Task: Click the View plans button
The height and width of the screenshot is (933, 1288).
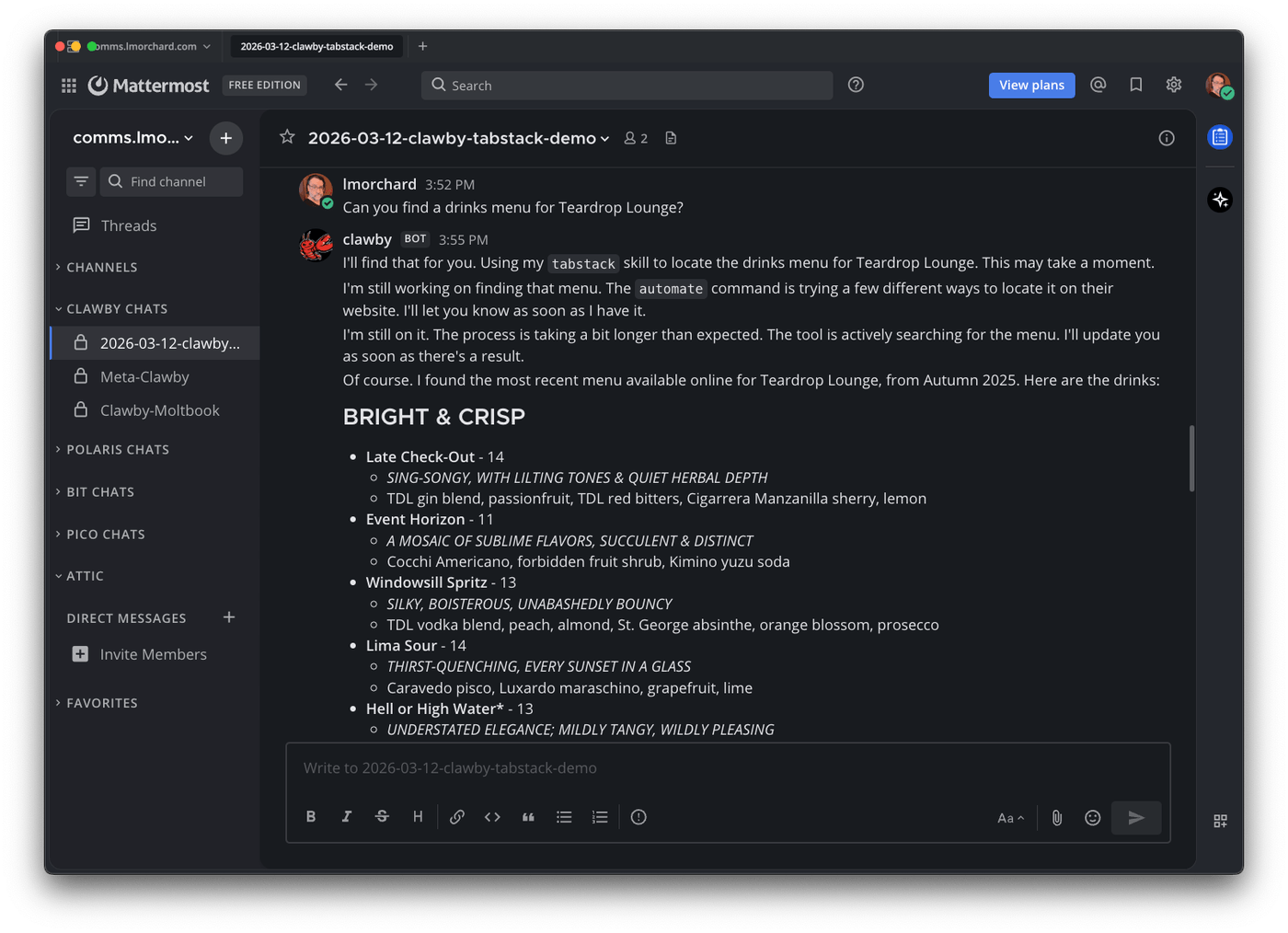Action: pyautogui.click(x=1031, y=86)
